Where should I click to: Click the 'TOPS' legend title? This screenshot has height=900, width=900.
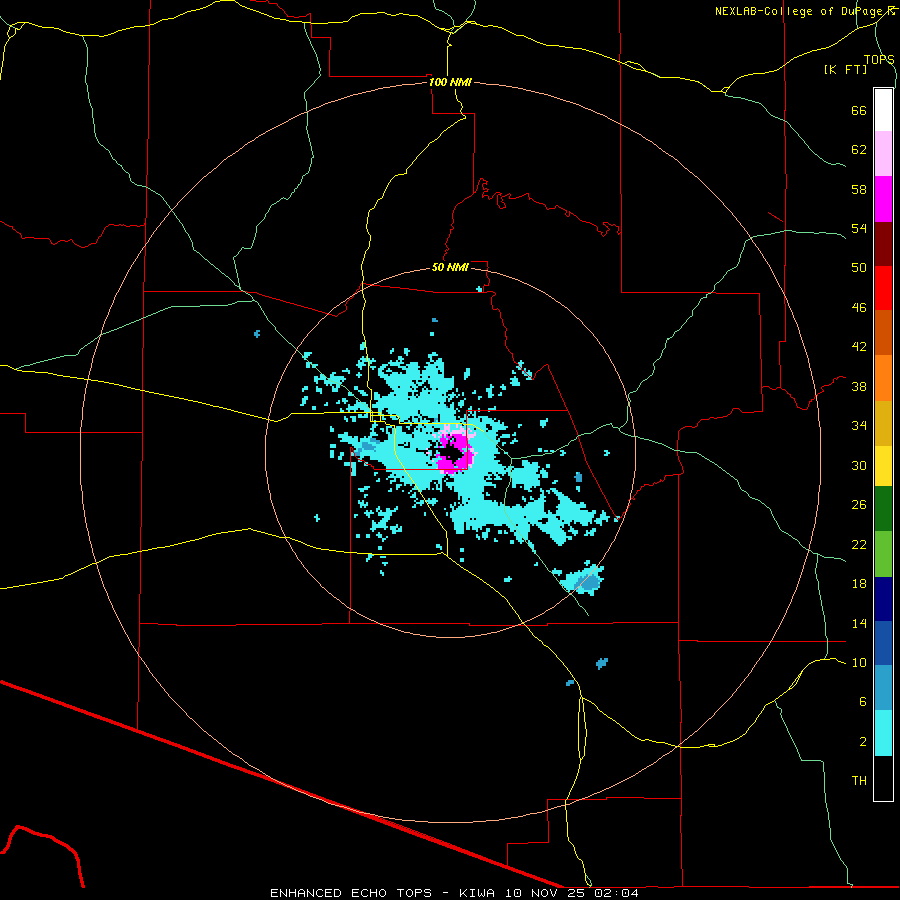tap(879, 59)
